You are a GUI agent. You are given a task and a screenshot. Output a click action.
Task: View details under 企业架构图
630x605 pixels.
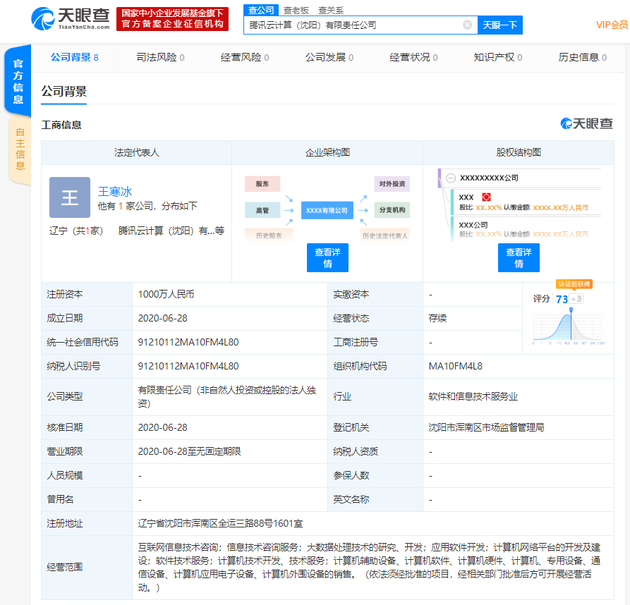pyautogui.click(x=327, y=258)
